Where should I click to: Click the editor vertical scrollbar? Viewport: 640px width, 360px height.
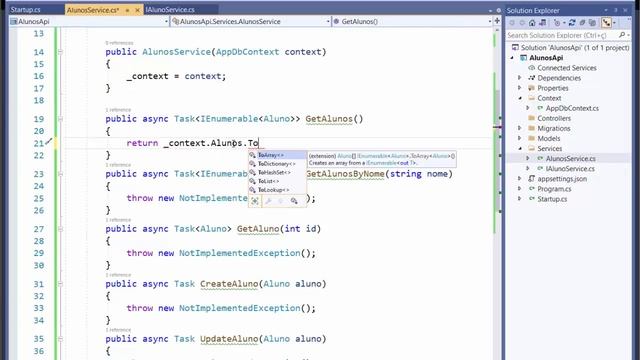(x=498, y=194)
